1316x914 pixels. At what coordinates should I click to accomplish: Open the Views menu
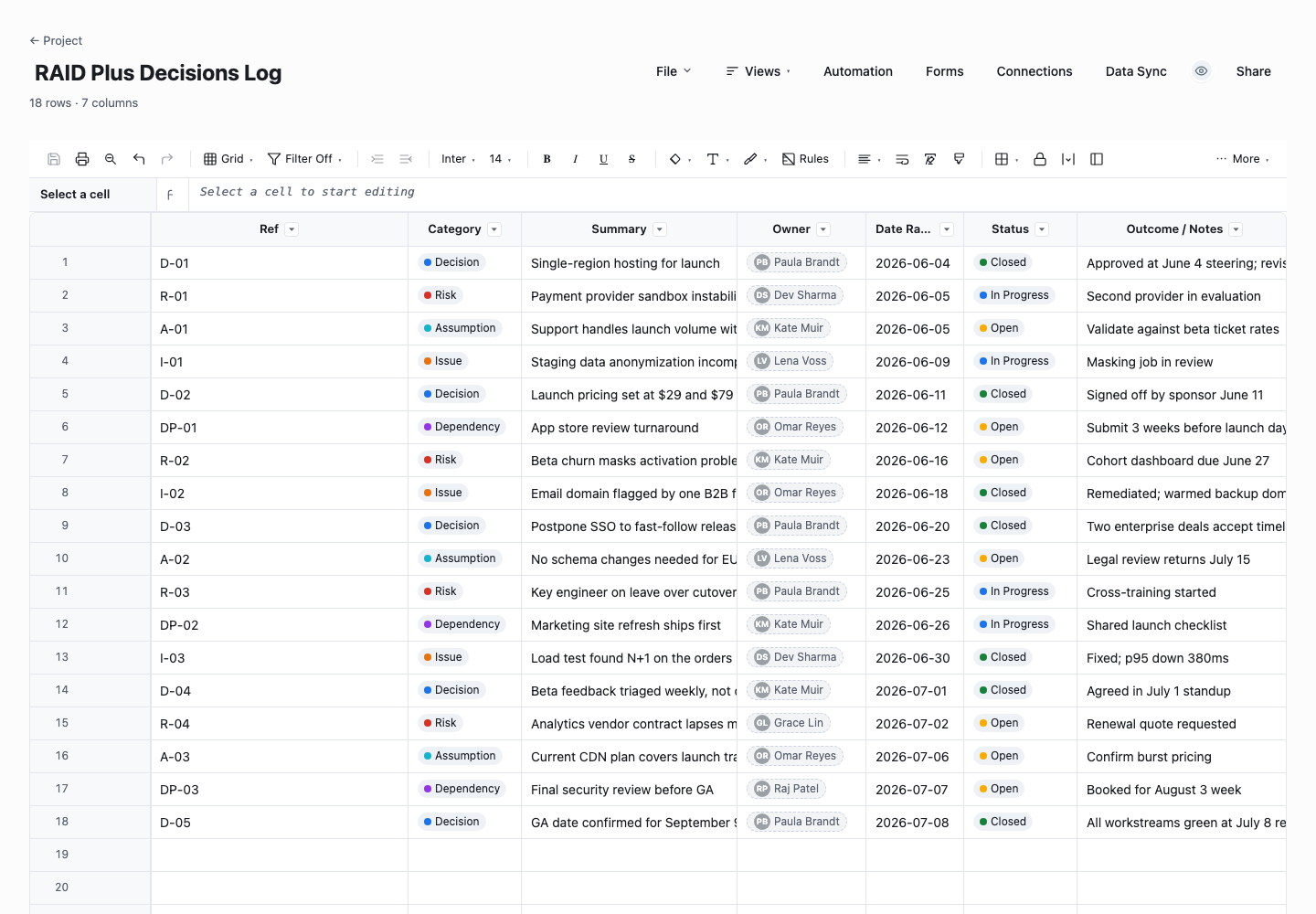pyautogui.click(x=759, y=71)
